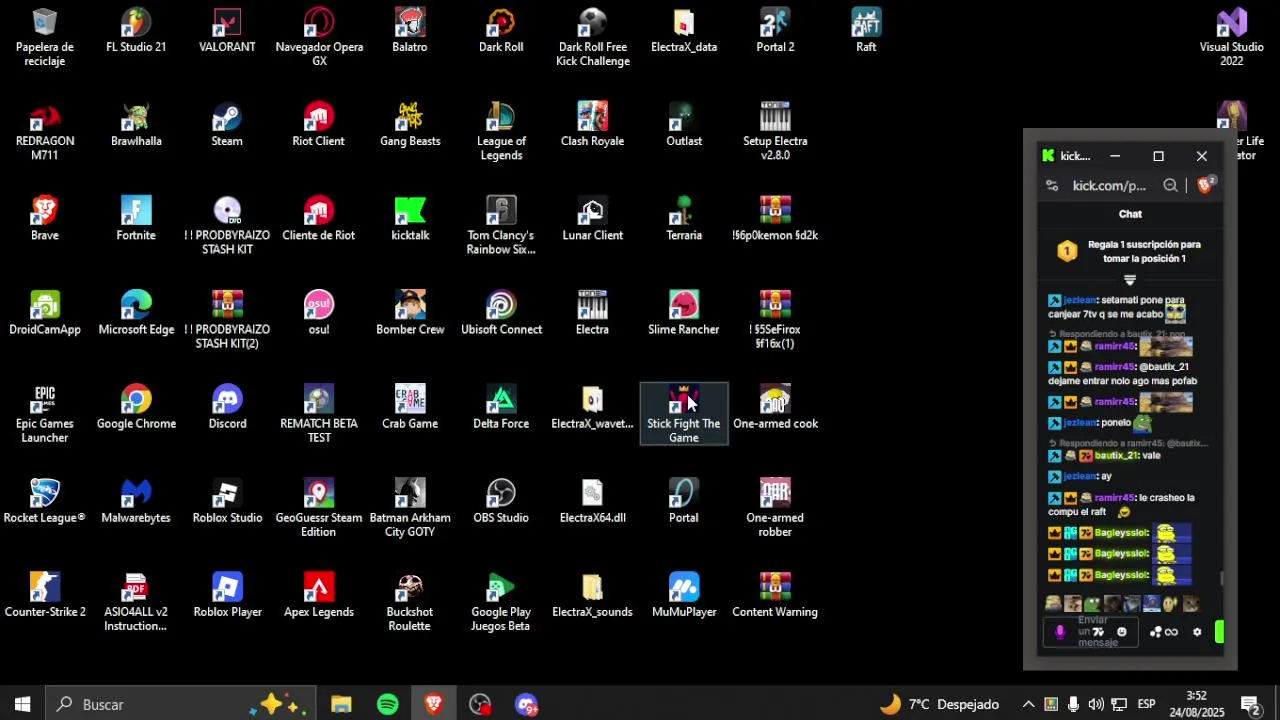The image size is (1280, 720).
Task: Select the Dark Roll shortcut
Action: click(501, 31)
